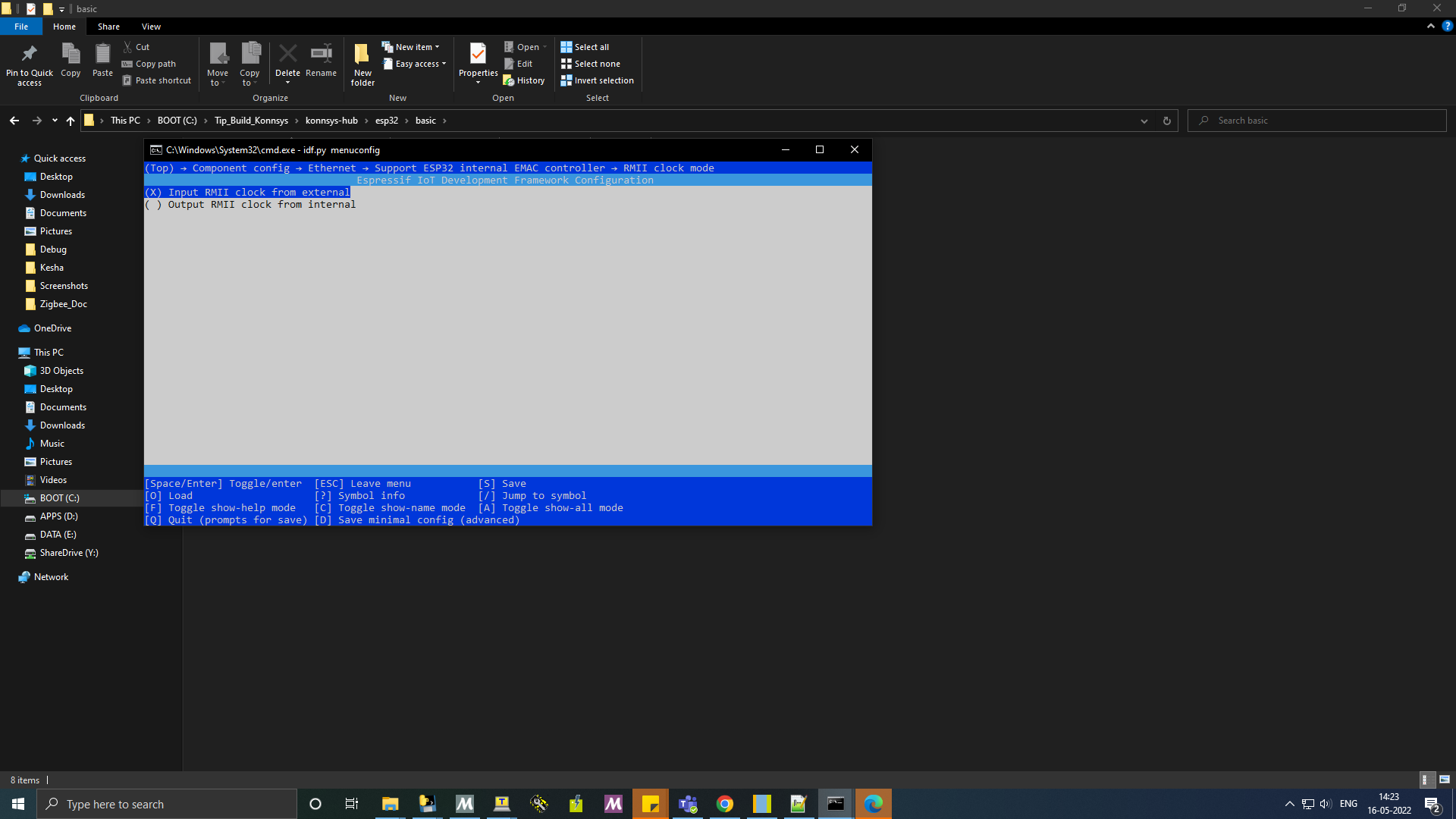Image resolution: width=1456 pixels, height=819 pixels.
Task: Open Microsoft Teams from taskbar
Action: point(688,804)
